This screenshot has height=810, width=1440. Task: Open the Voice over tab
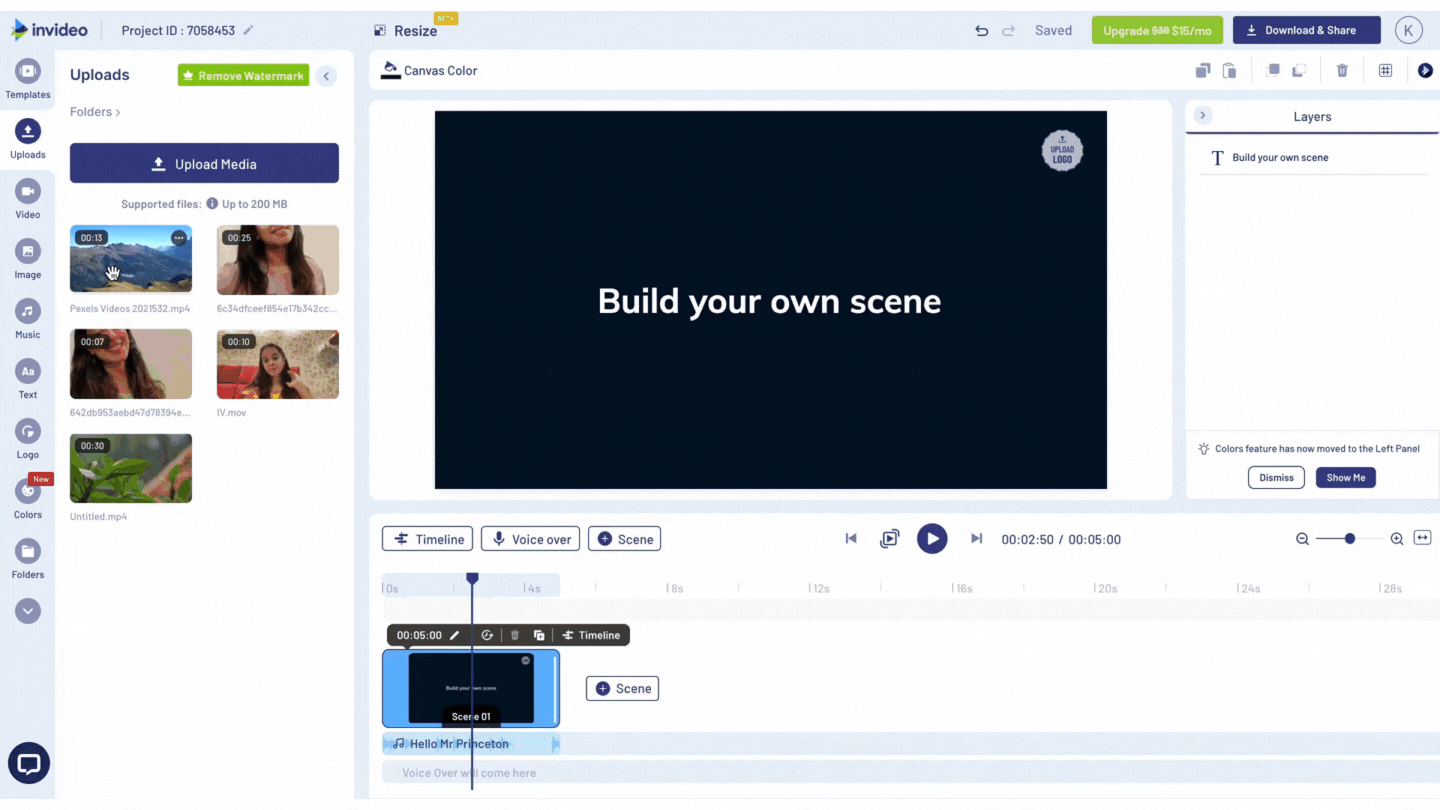[530, 538]
